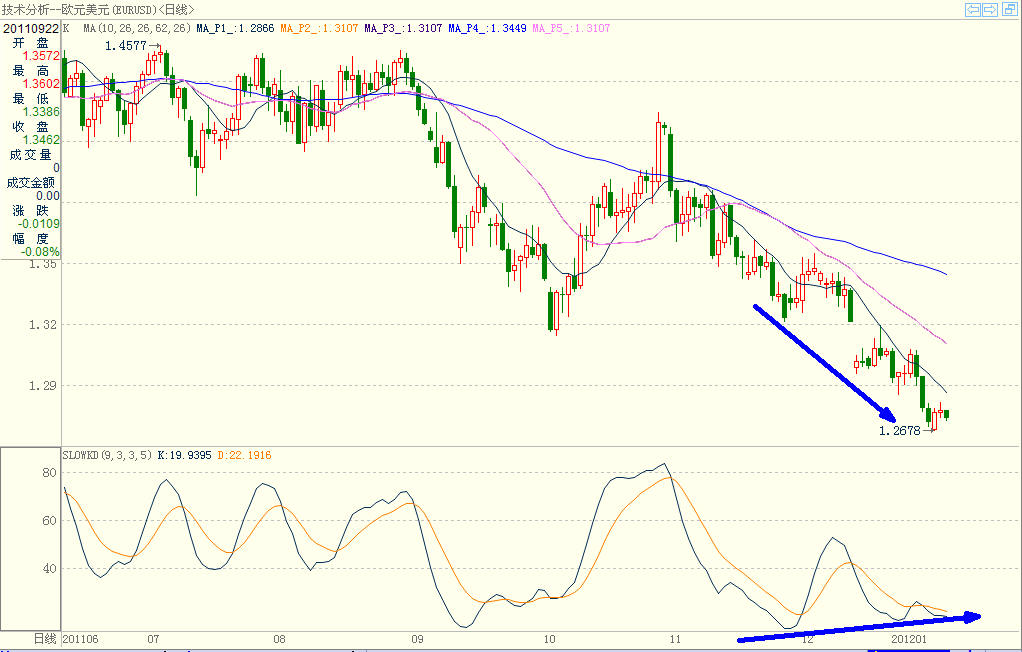Click the high price 1.3602

coord(41,84)
